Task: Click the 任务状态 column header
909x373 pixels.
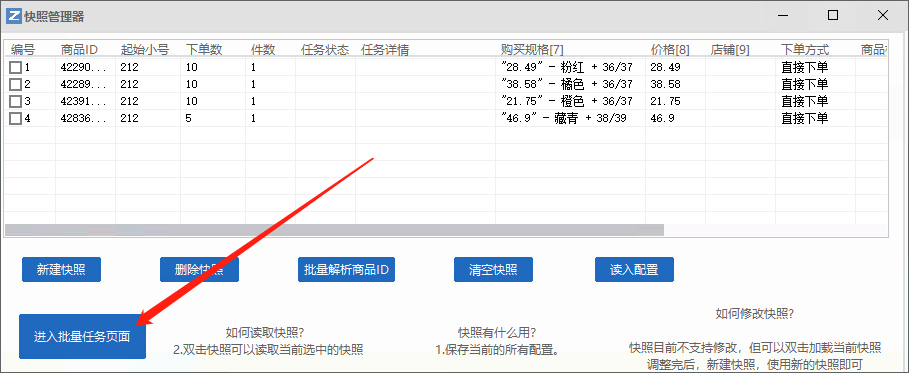Action: click(x=325, y=50)
